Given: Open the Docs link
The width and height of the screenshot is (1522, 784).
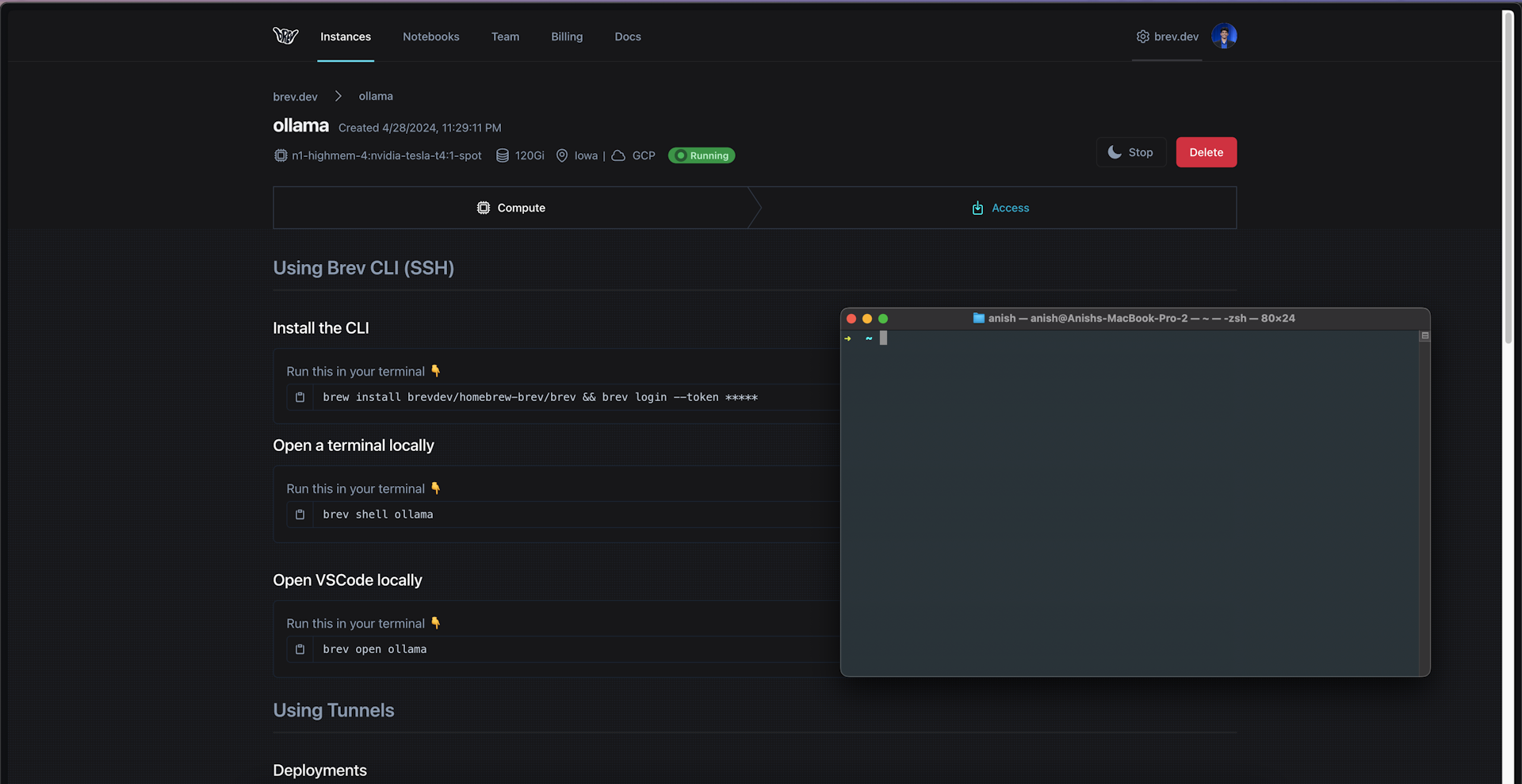Looking at the screenshot, I should point(627,36).
